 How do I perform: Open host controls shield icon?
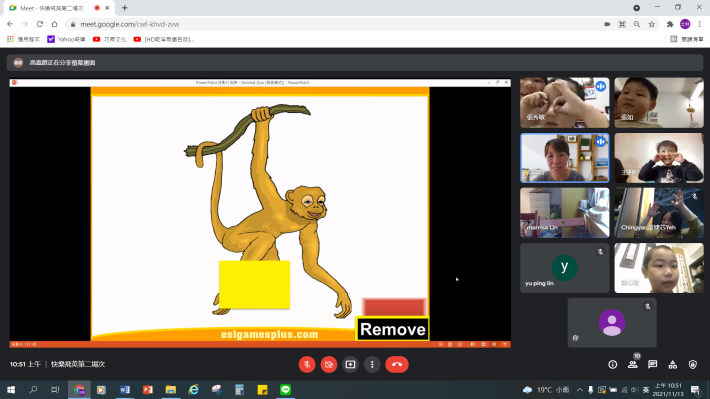coord(693,365)
